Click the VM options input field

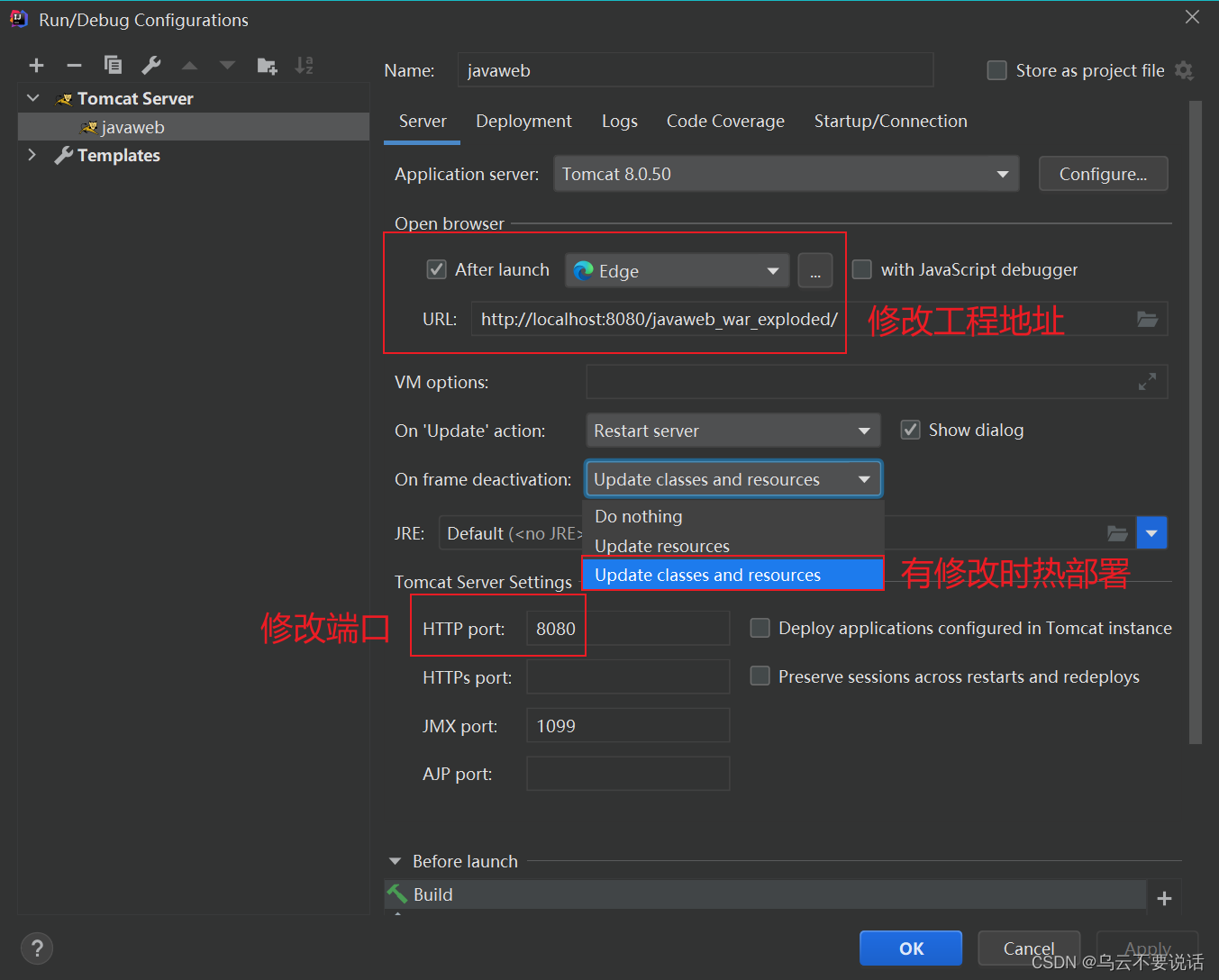(877, 382)
